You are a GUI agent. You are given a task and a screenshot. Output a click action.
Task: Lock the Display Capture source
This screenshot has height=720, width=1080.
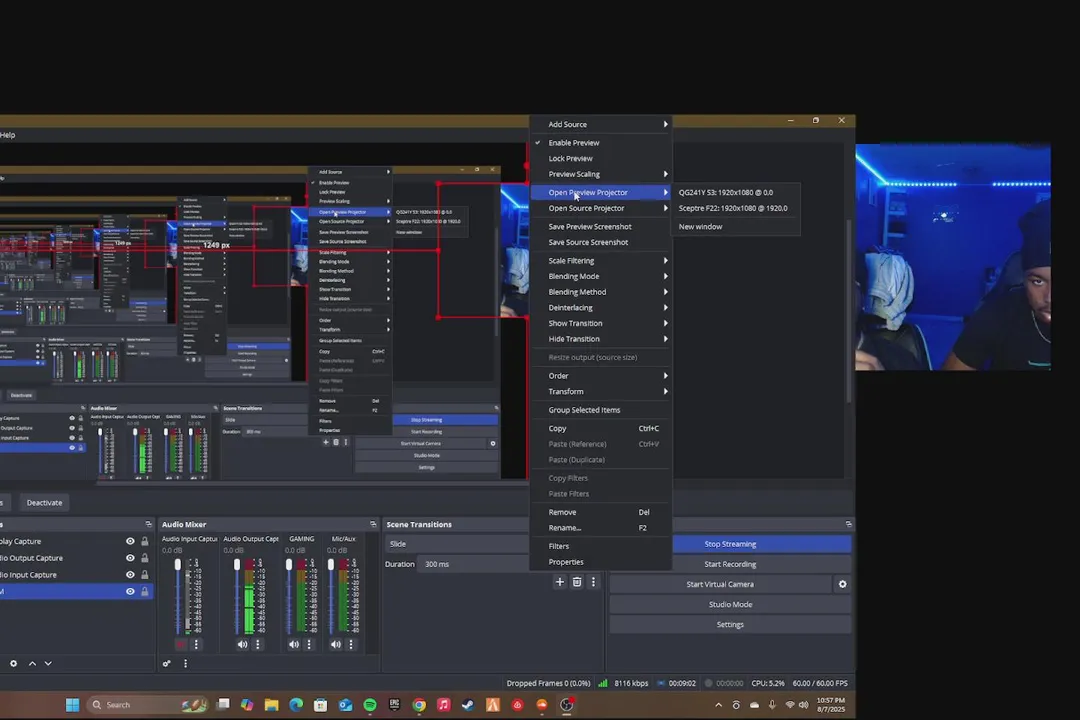(x=145, y=542)
